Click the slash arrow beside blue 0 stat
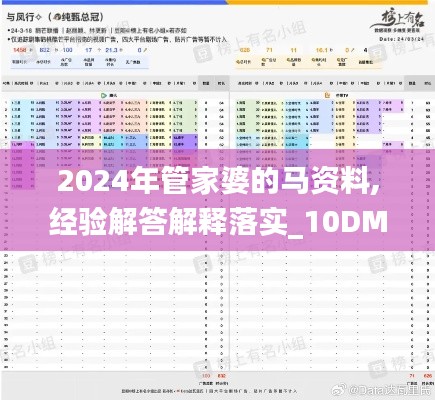The image size is (435, 400). (x=145, y=50)
